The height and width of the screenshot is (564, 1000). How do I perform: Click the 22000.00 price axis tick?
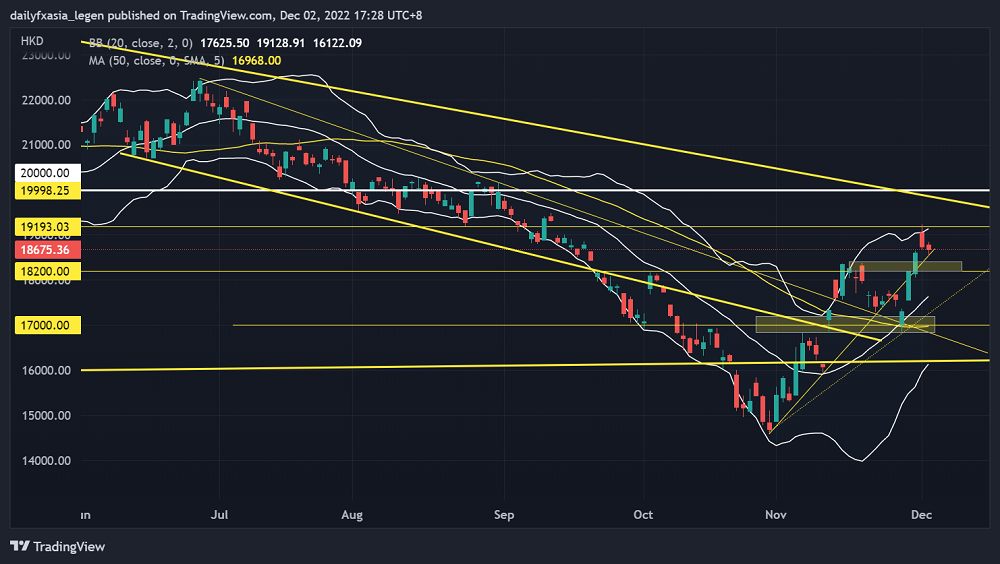click(46, 100)
